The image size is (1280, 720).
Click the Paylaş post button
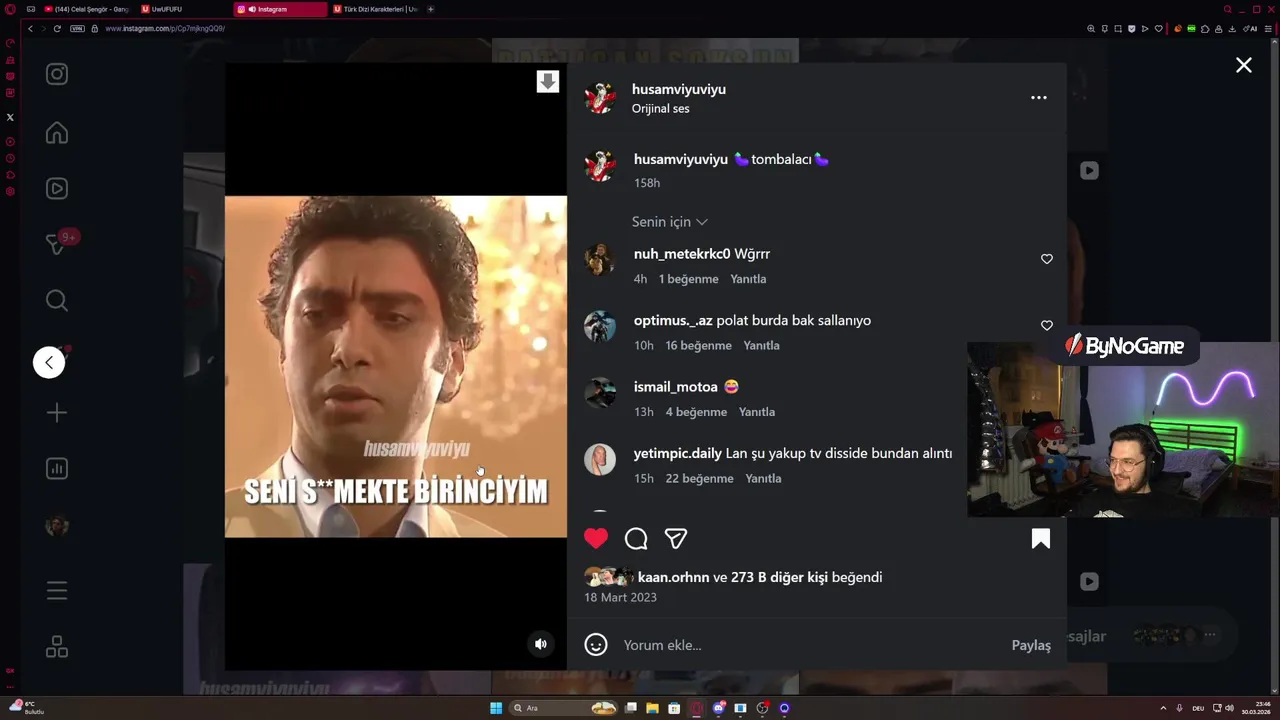tap(1031, 645)
